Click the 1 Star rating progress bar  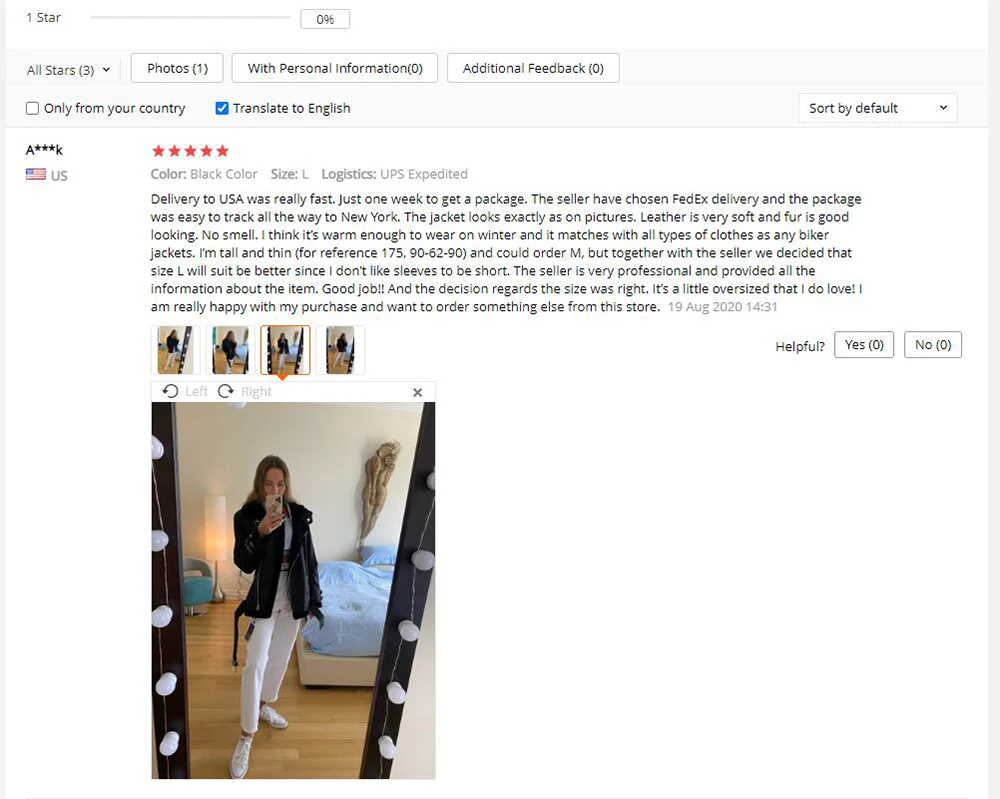pyautogui.click(x=190, y=18)
